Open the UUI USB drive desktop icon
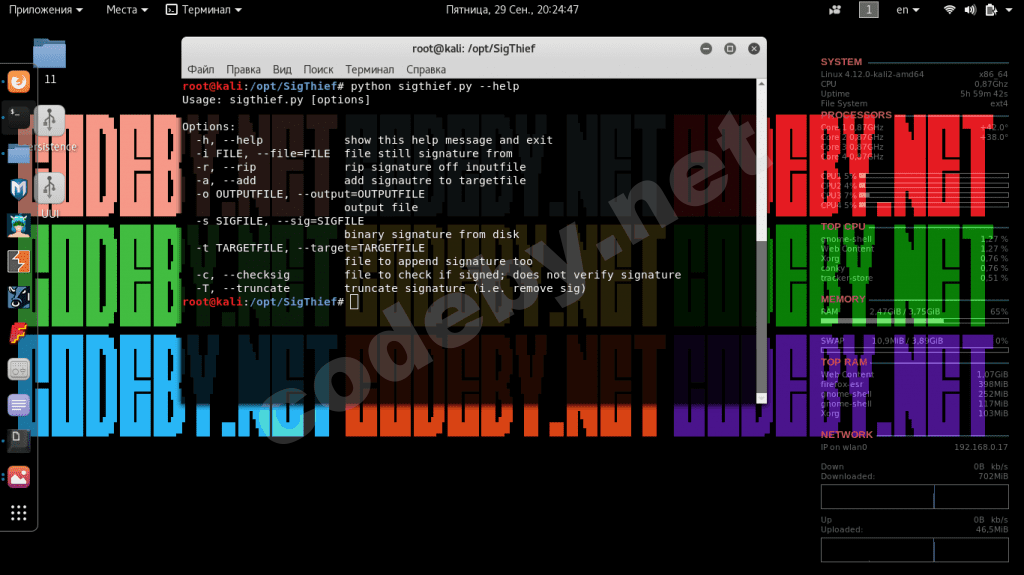Viewport: 1024px width, 575px height. (50, 195)
